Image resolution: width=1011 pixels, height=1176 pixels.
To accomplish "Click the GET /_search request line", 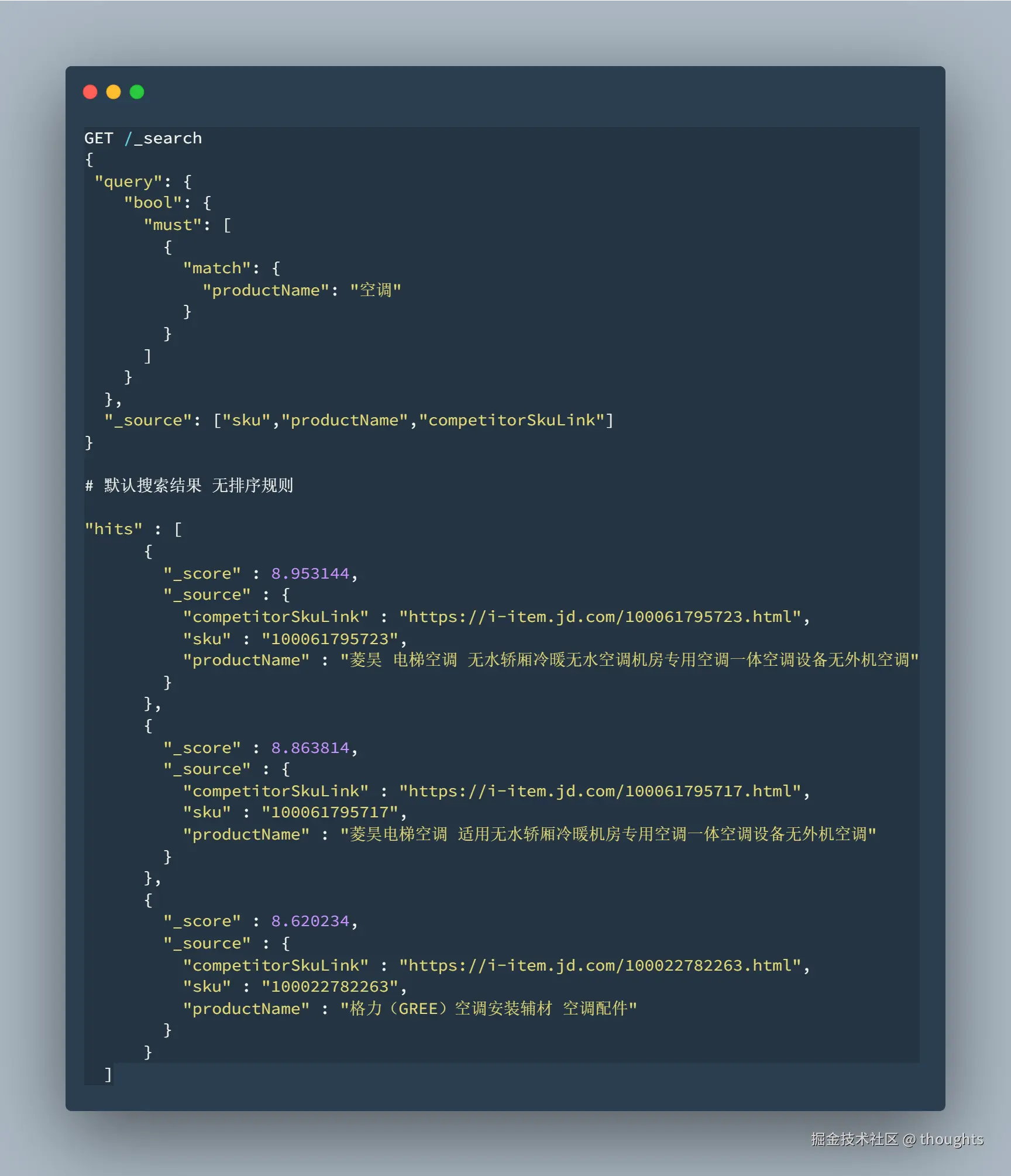I will 143,139.
